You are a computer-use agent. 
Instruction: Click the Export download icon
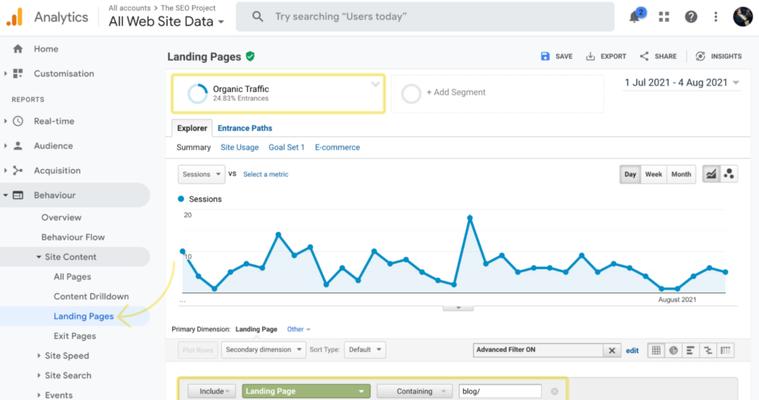point(591,56)
